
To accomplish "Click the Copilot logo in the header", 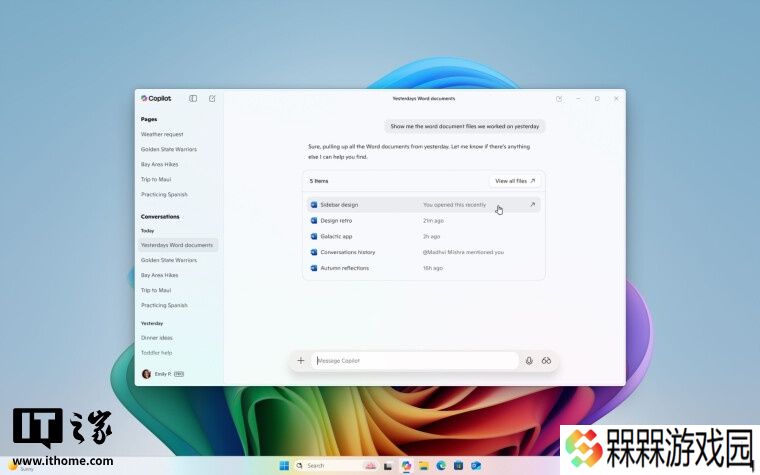I will pyautogui.click(x=156, y=98).
